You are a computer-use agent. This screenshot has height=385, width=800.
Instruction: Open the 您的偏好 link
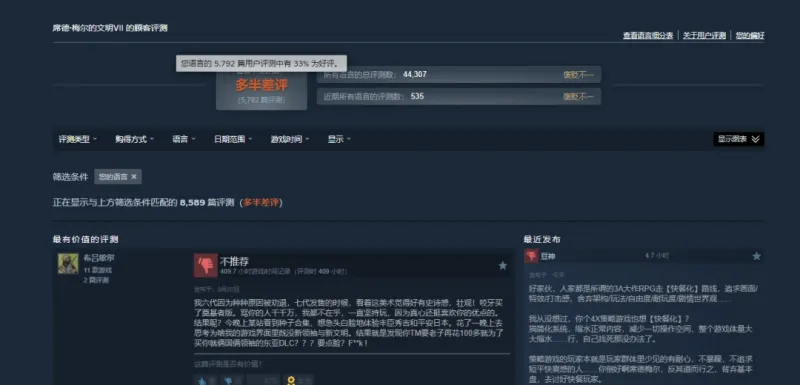click(750, 36)
